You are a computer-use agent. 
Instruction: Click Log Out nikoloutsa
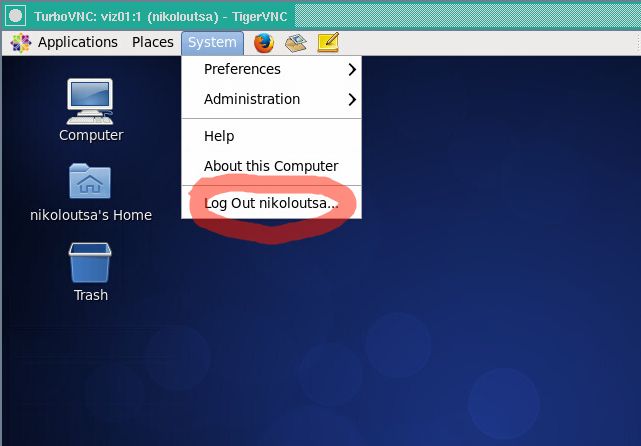coord(271,203)
